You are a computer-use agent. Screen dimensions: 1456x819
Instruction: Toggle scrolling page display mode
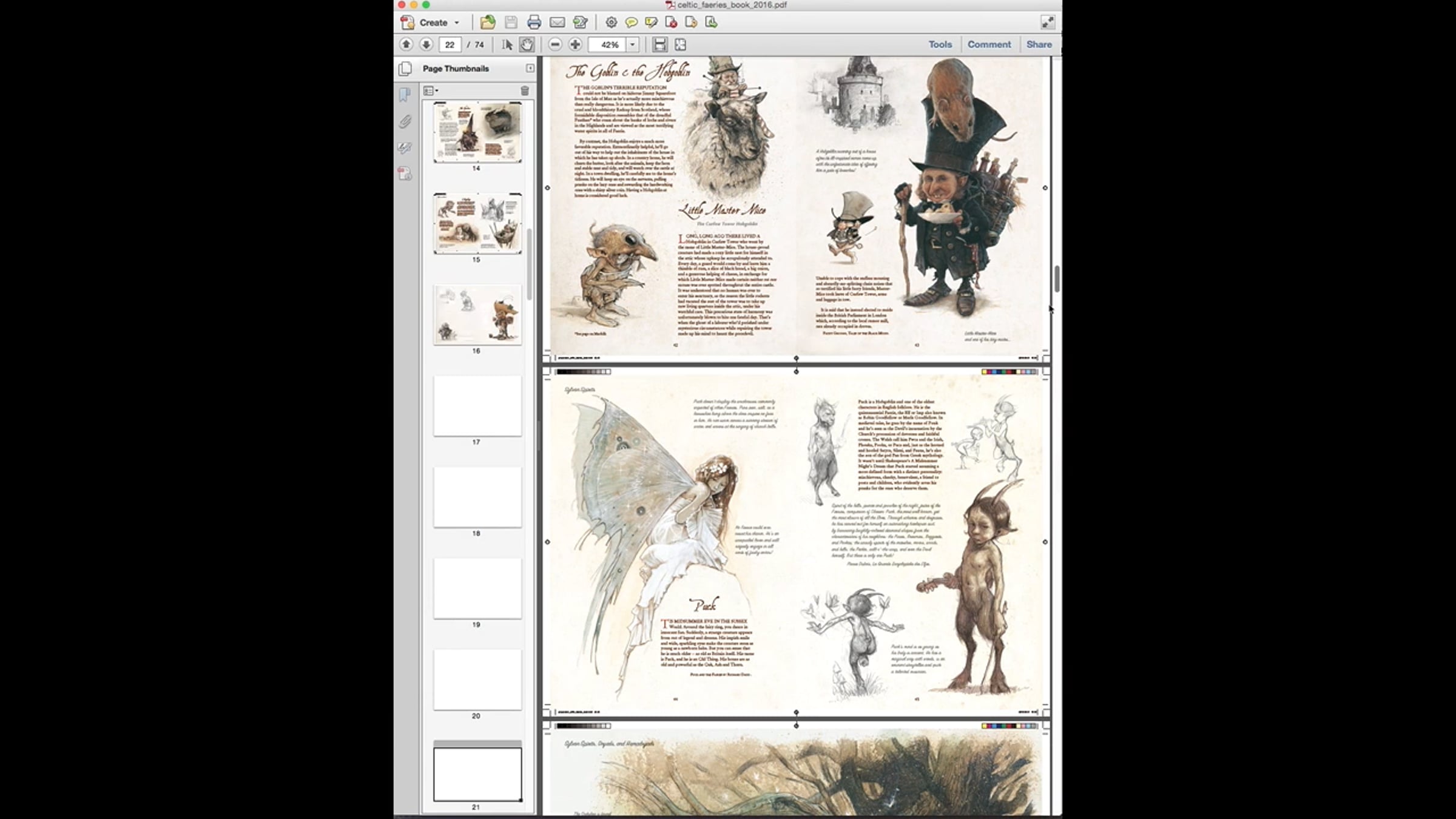tap(659, 44)
